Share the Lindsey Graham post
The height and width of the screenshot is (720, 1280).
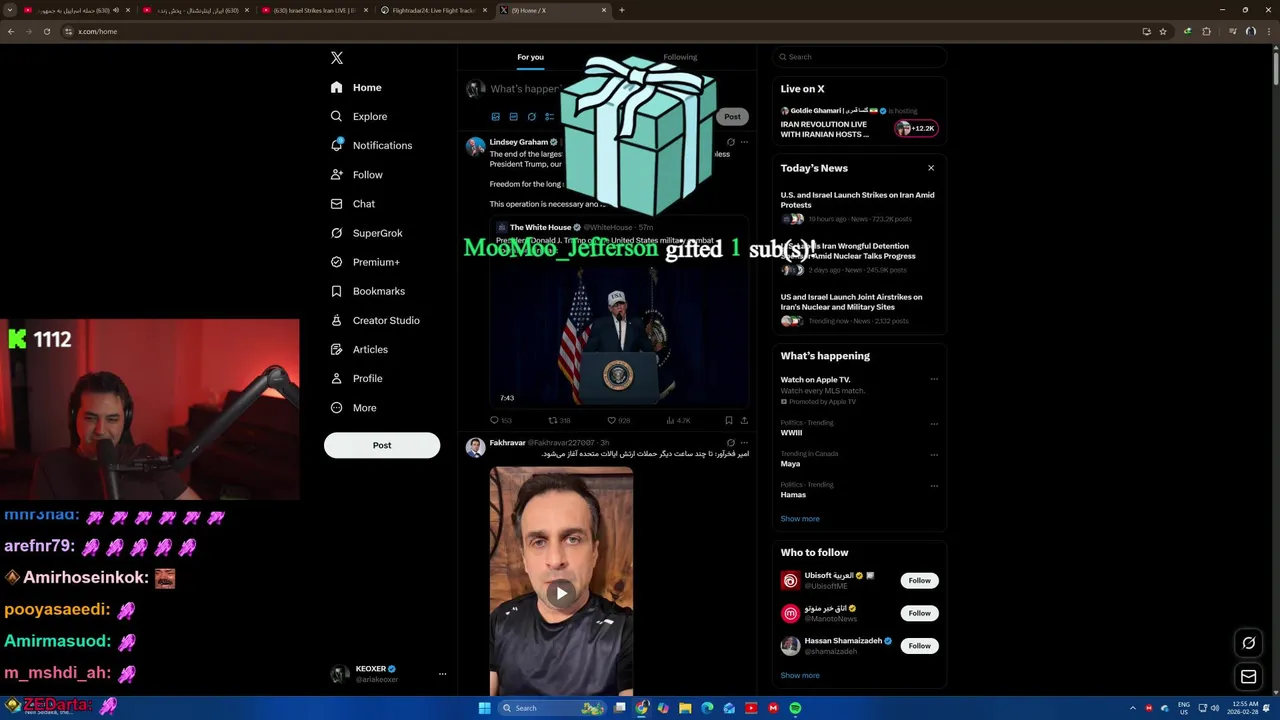(744, 421)
